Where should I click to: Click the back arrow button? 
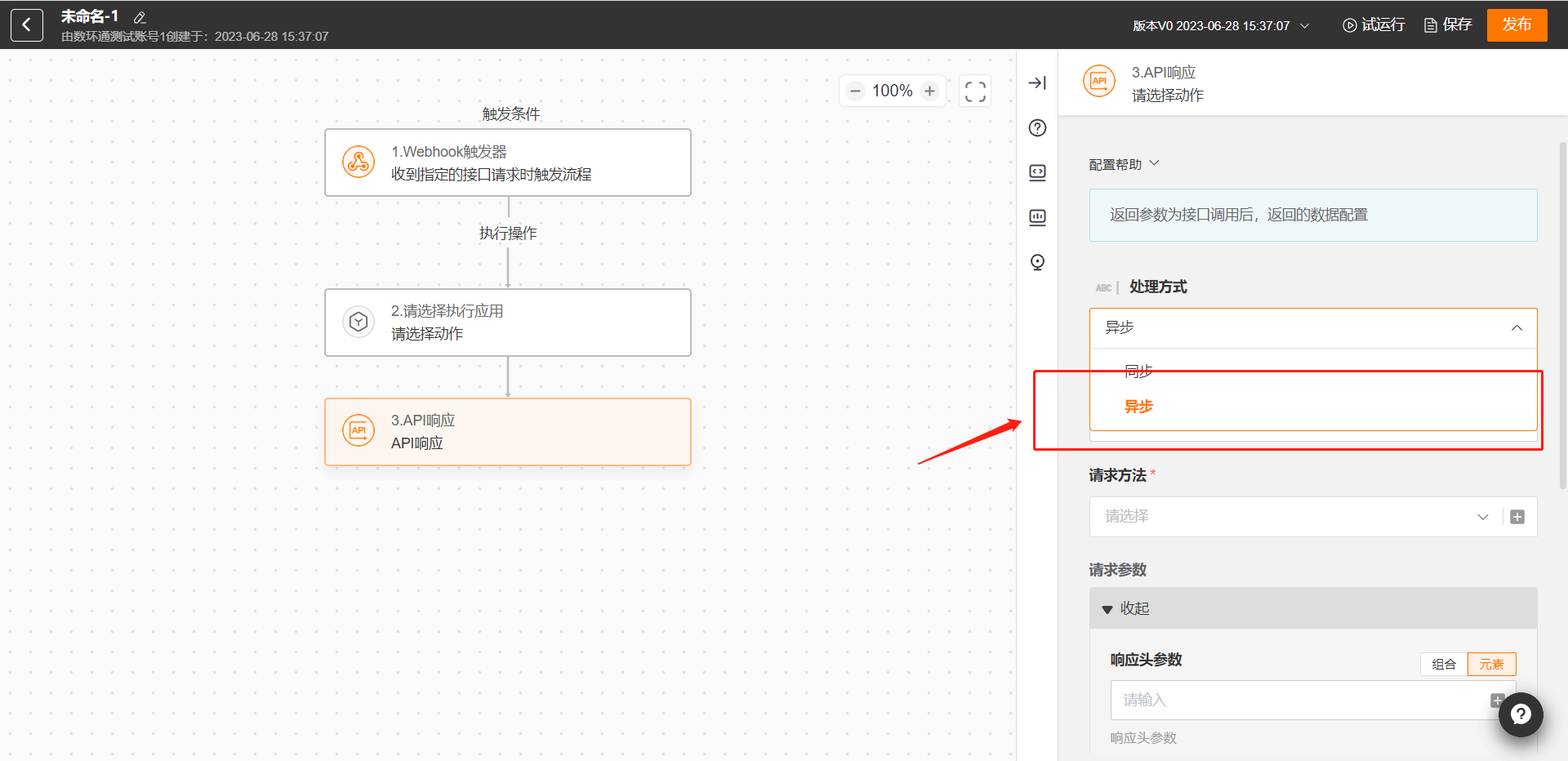(x=26, y=25)
